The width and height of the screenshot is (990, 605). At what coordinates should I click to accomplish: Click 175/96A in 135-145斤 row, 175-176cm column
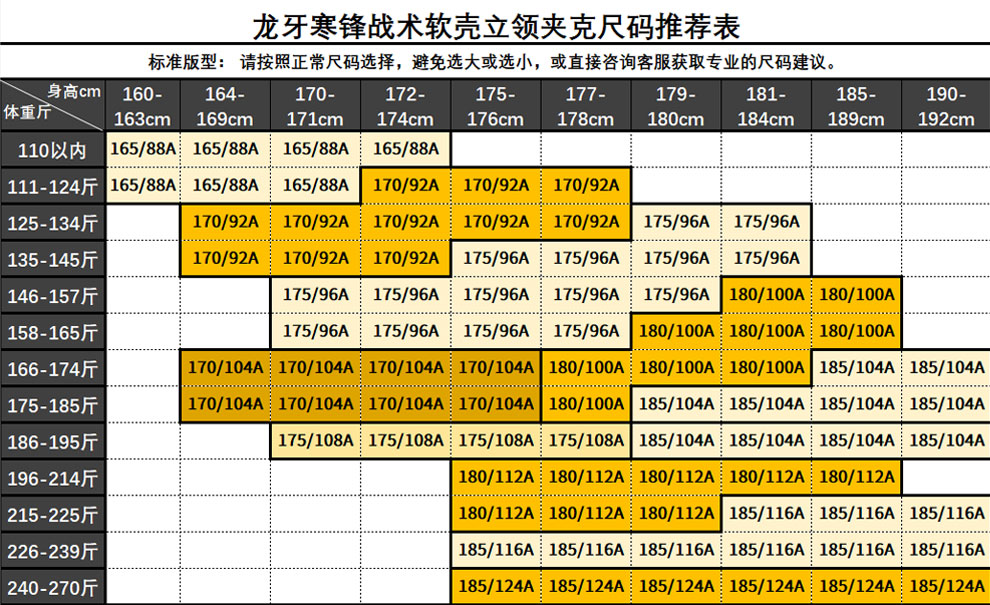coord(496,258)
